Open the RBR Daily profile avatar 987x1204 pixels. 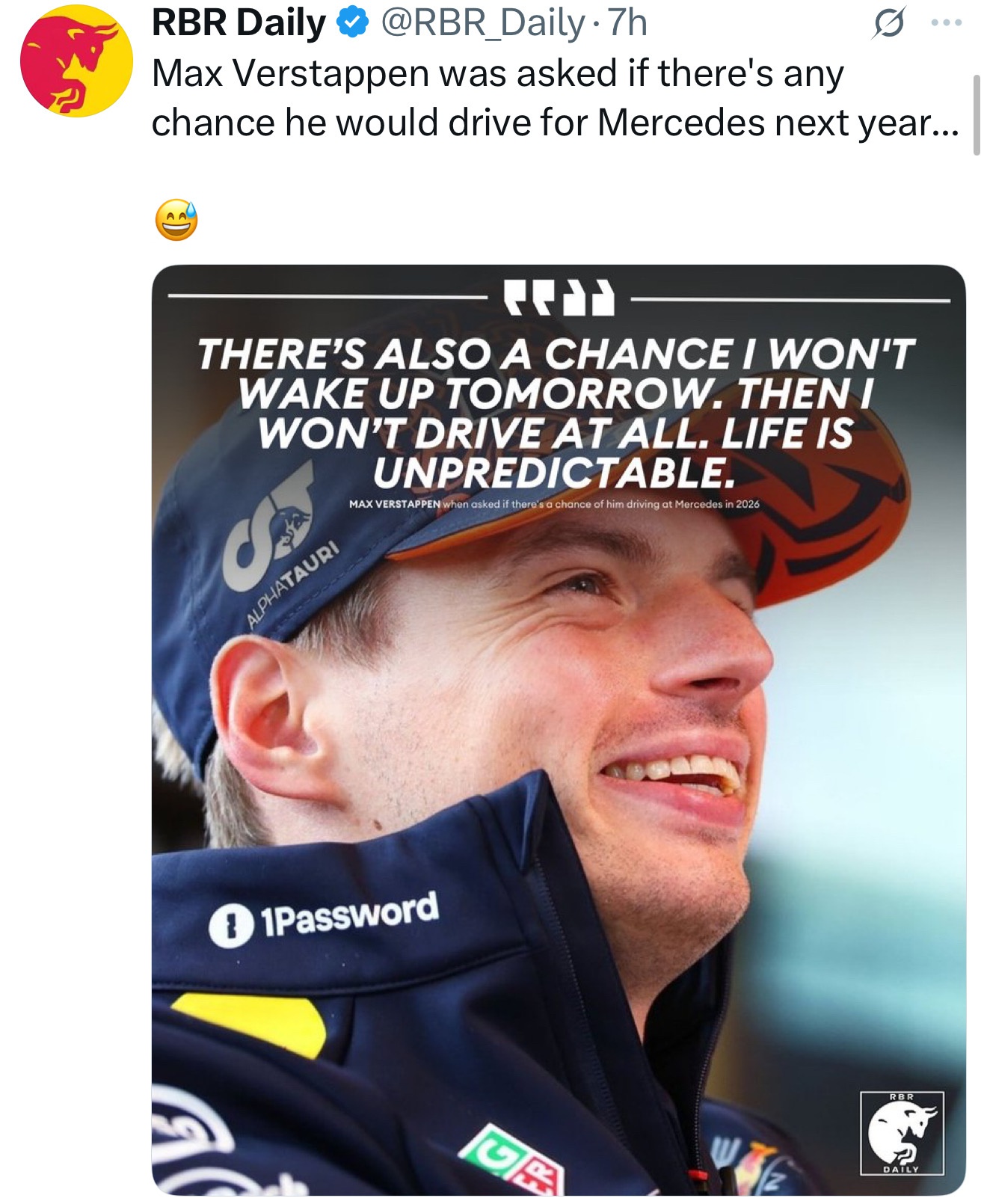coord(76,61)
